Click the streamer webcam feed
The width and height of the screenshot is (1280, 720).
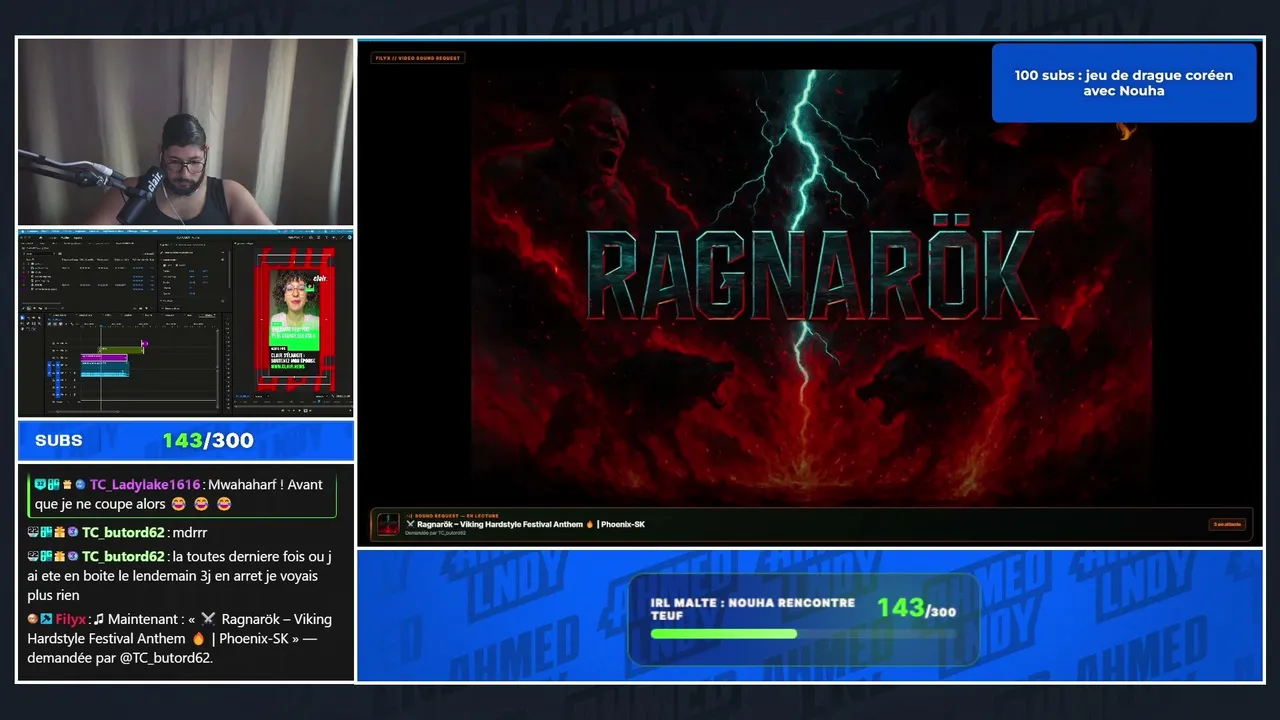186,132
